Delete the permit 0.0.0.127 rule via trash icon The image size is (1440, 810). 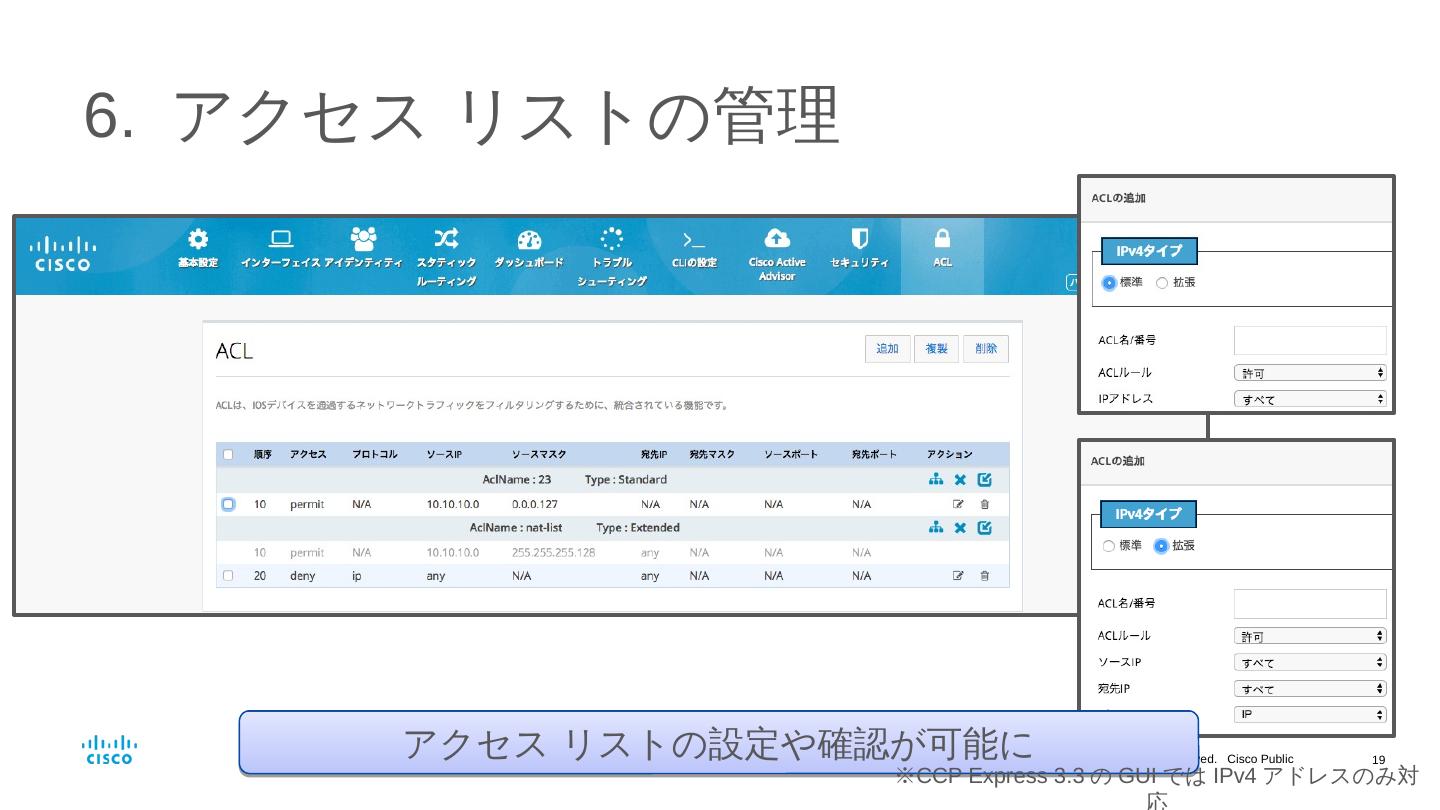point(985,504)
